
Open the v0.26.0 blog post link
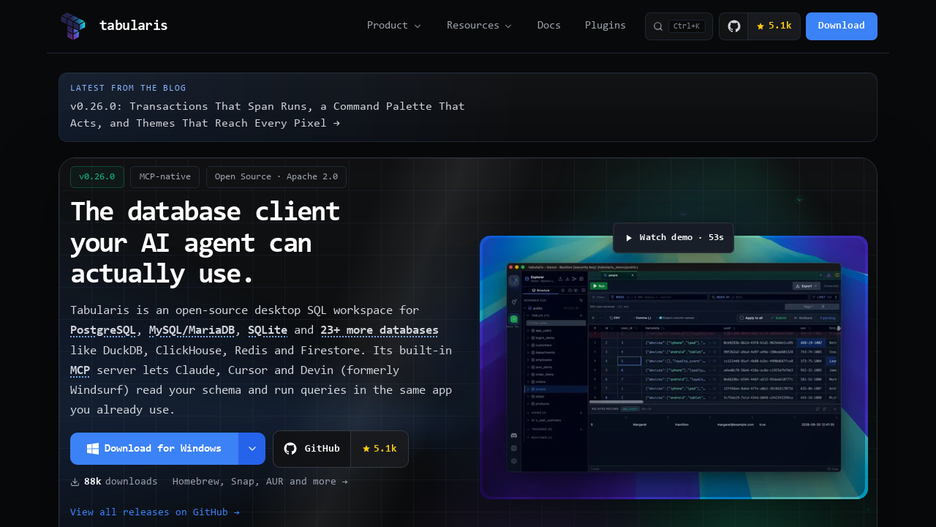(267, 115)
